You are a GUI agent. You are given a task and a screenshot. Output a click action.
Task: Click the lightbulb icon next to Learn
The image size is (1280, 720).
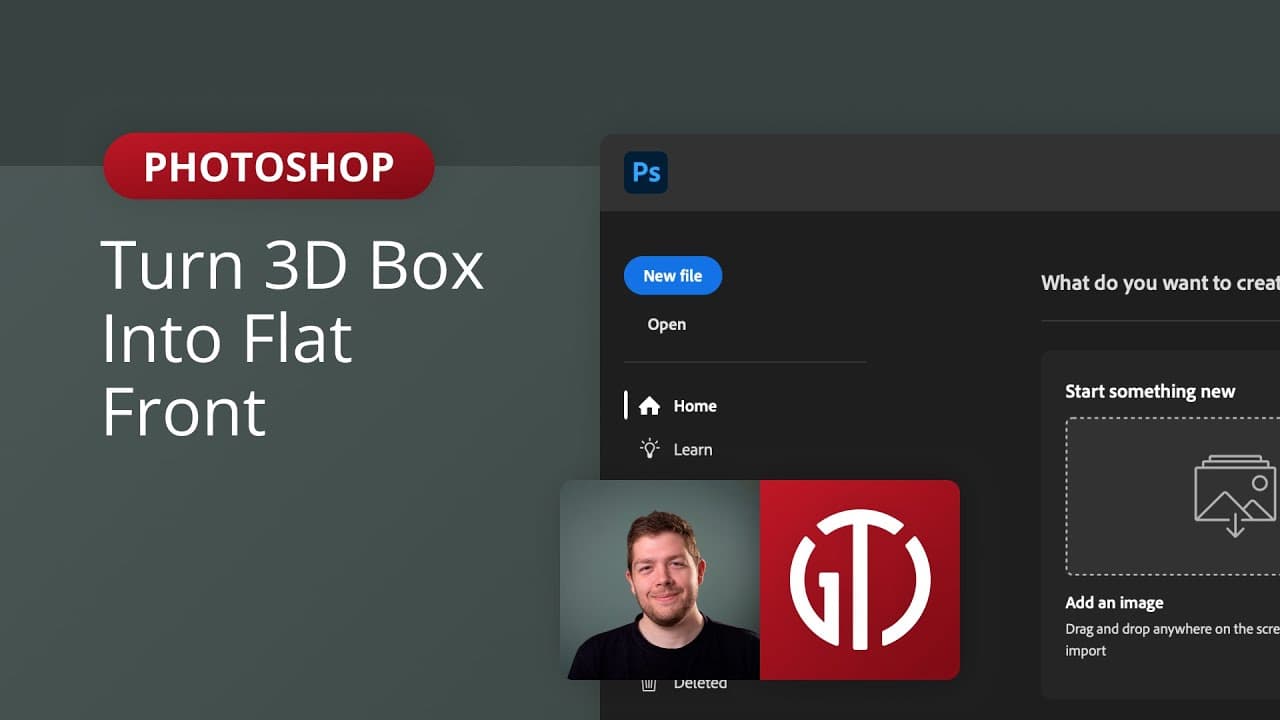tap(649, 449)
